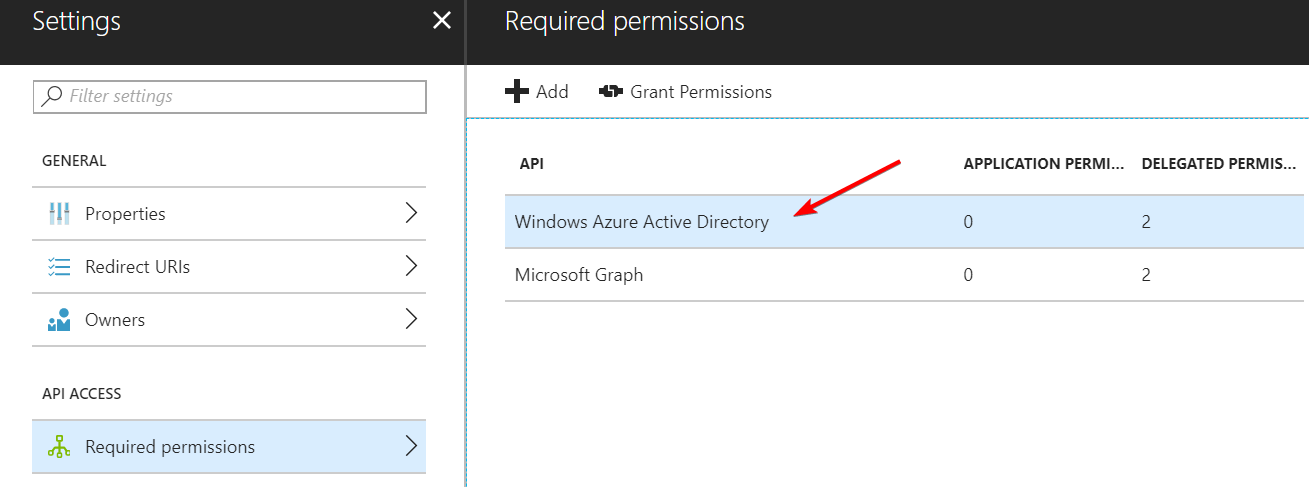Open the Redirect URIs settings item
1309x487 pixels.
229,267
